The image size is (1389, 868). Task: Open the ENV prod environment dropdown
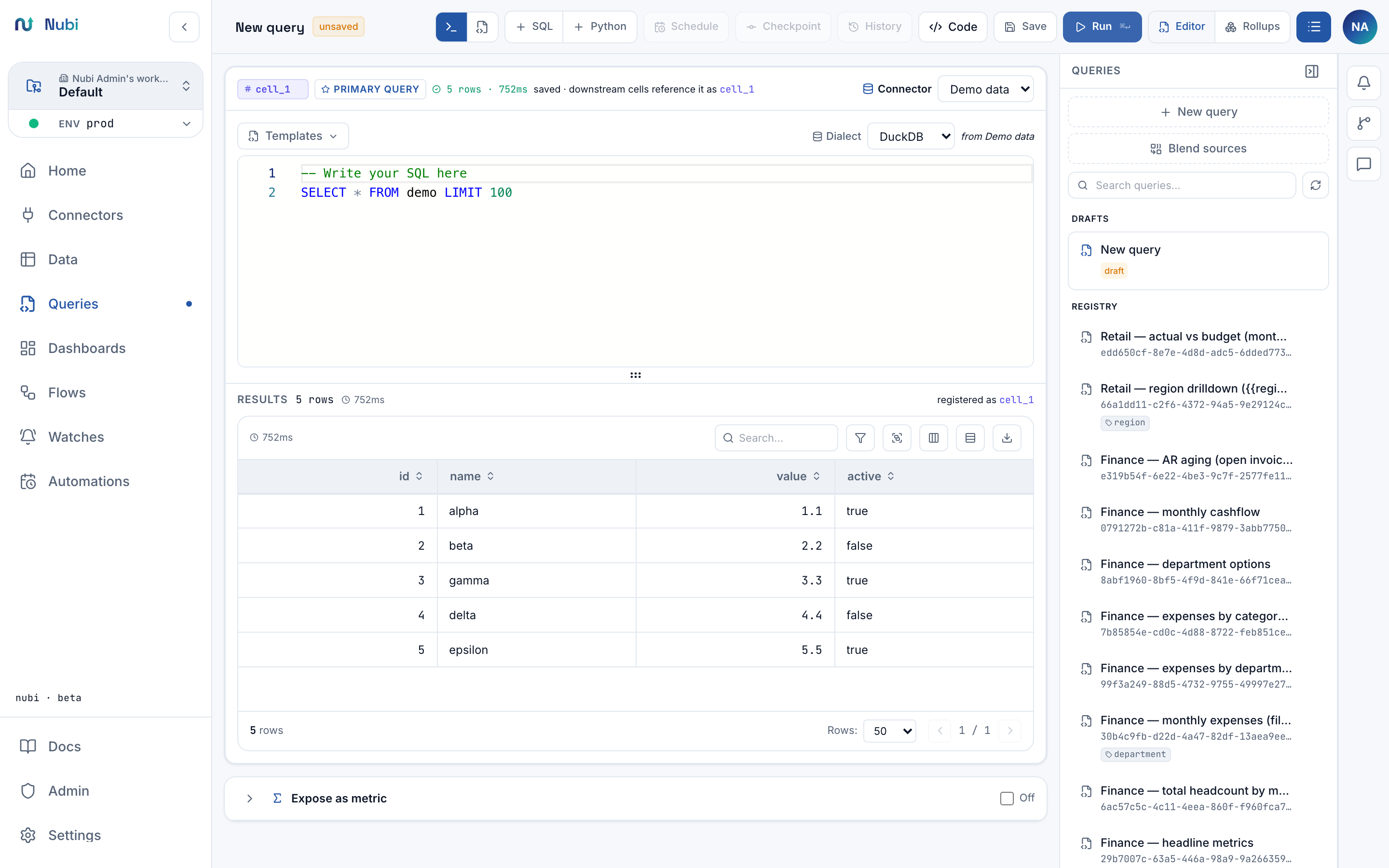(x=106, y=123)
